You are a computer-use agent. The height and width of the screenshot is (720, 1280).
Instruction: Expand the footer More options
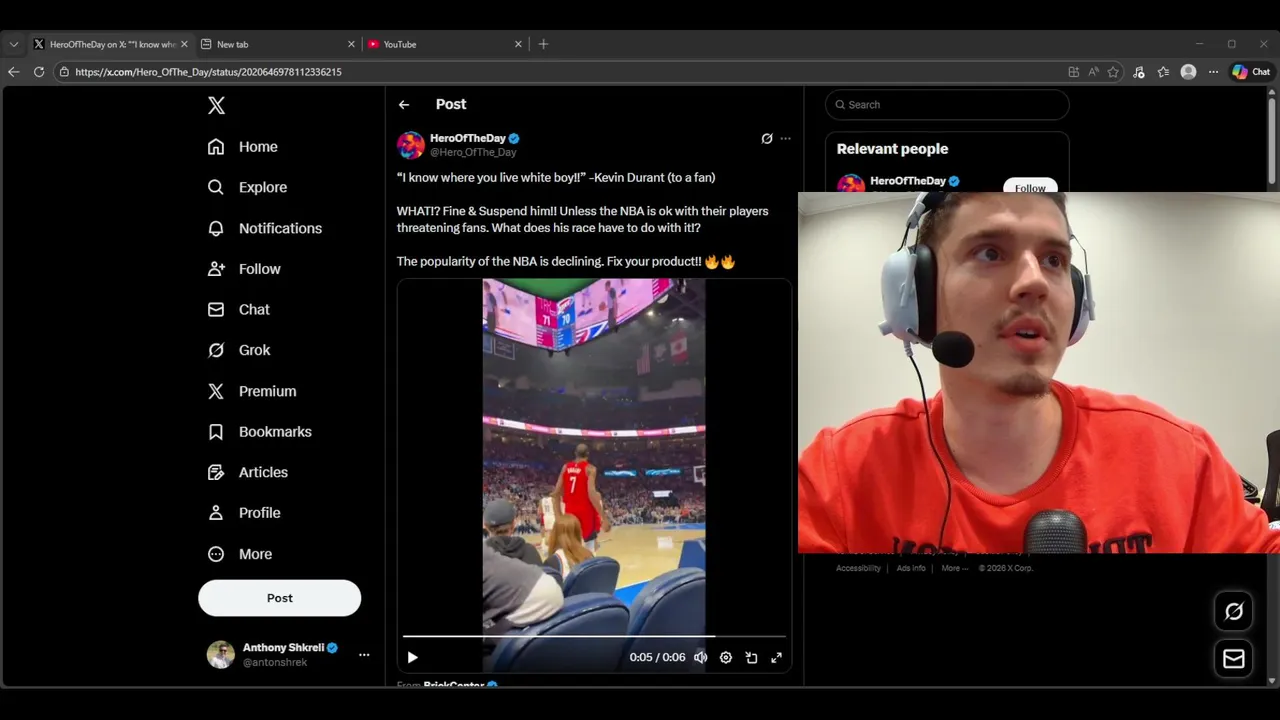tap(954, 568)
